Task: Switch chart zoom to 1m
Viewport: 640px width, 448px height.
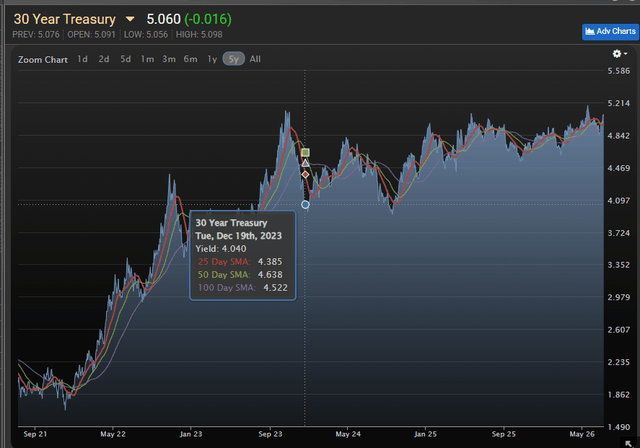Action: [x=147, y=59]
